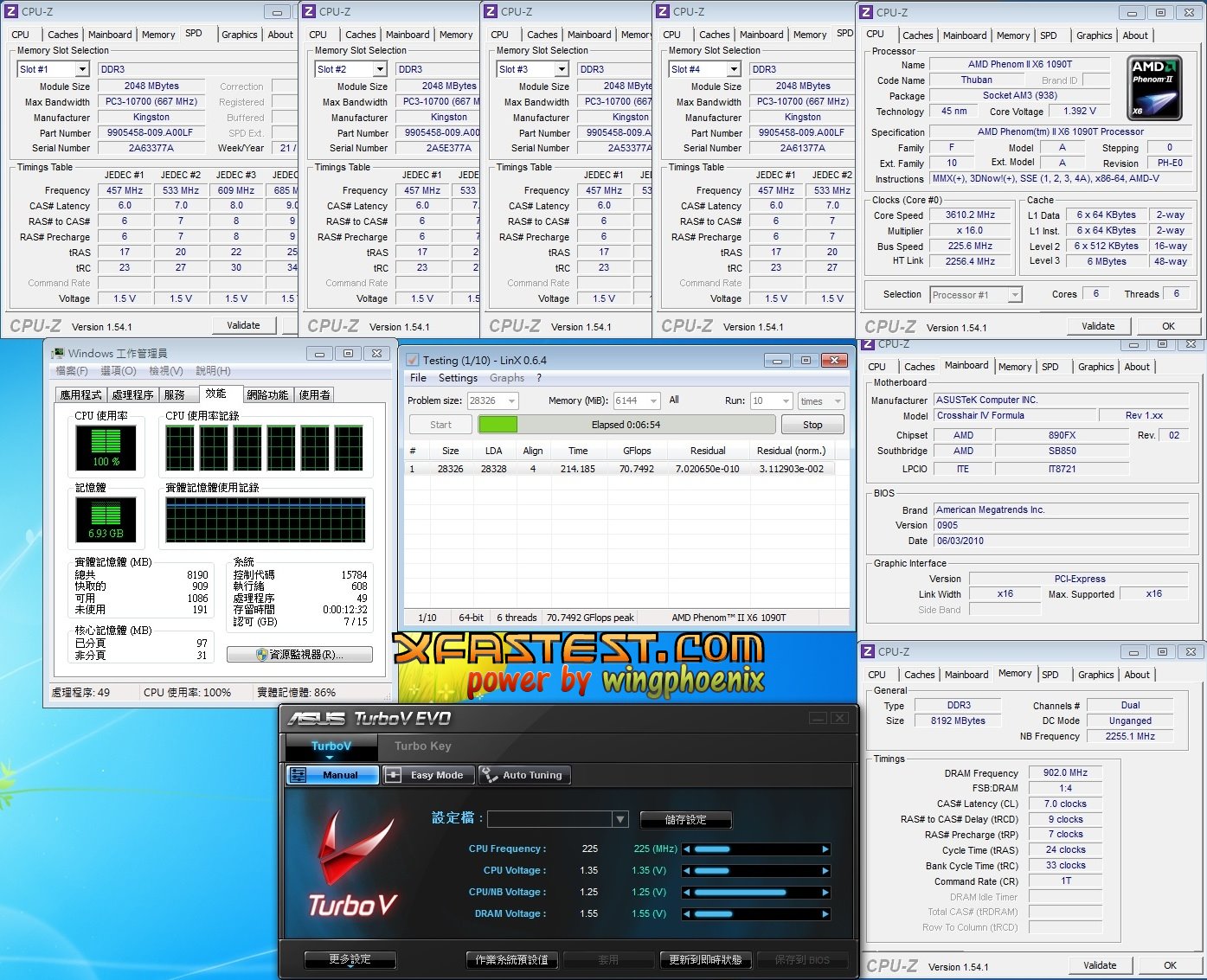Click the CPU usage history graph panel
This screenshot has height=980, width=1207.
click(265, 447)
